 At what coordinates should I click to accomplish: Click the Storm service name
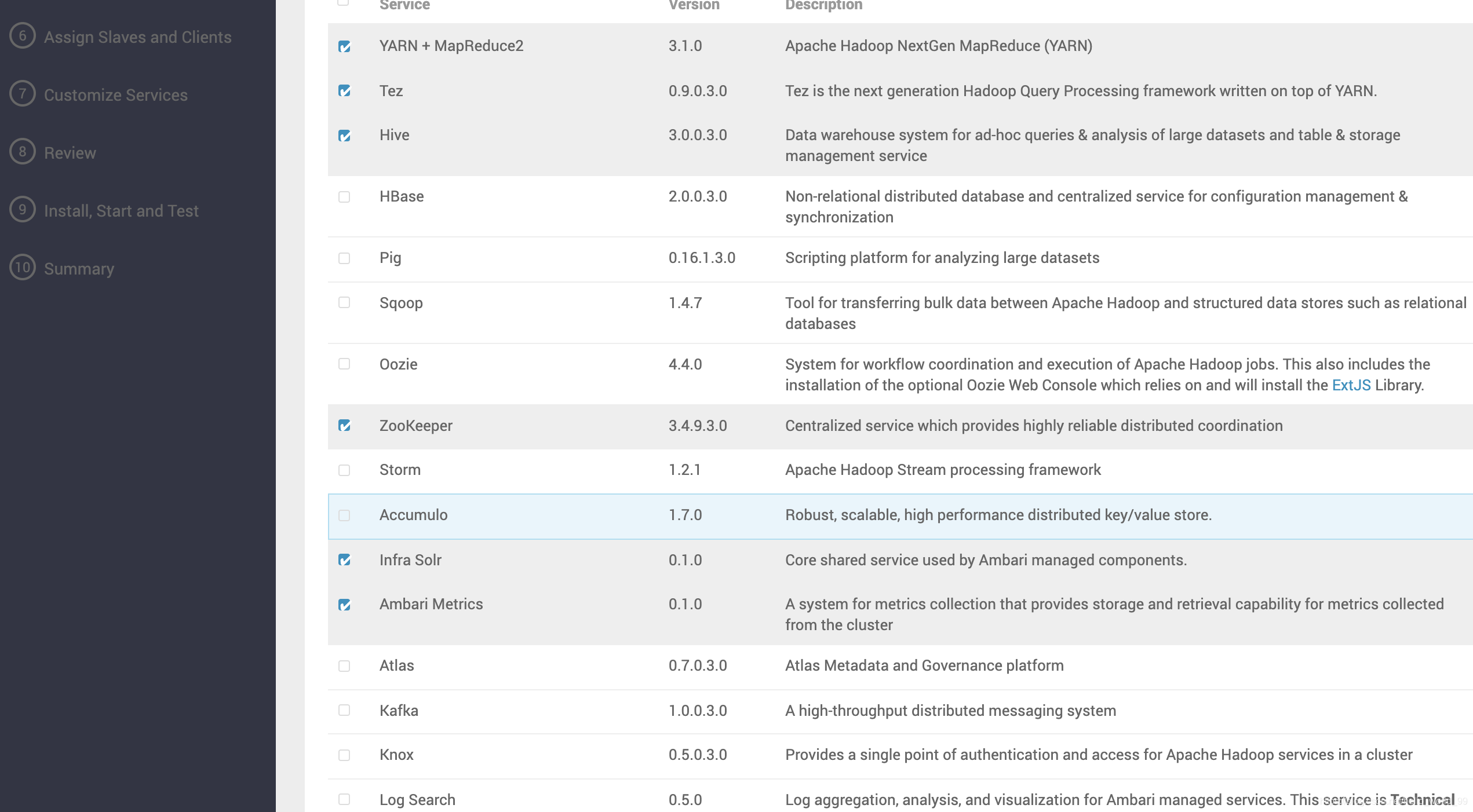pyautogui.click(x=400, y=470)
